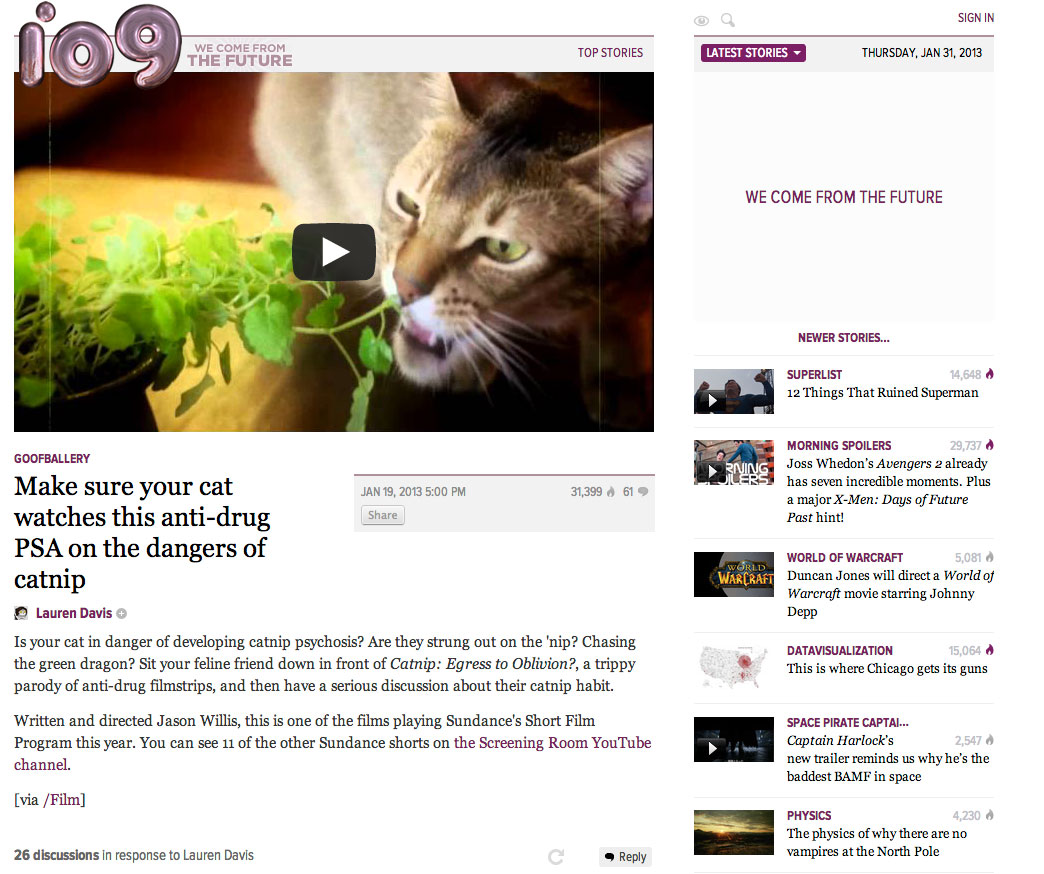Screen dimensions: 1044x874
Task: Play the catnip PSA video
Action: tap(334, 252)
